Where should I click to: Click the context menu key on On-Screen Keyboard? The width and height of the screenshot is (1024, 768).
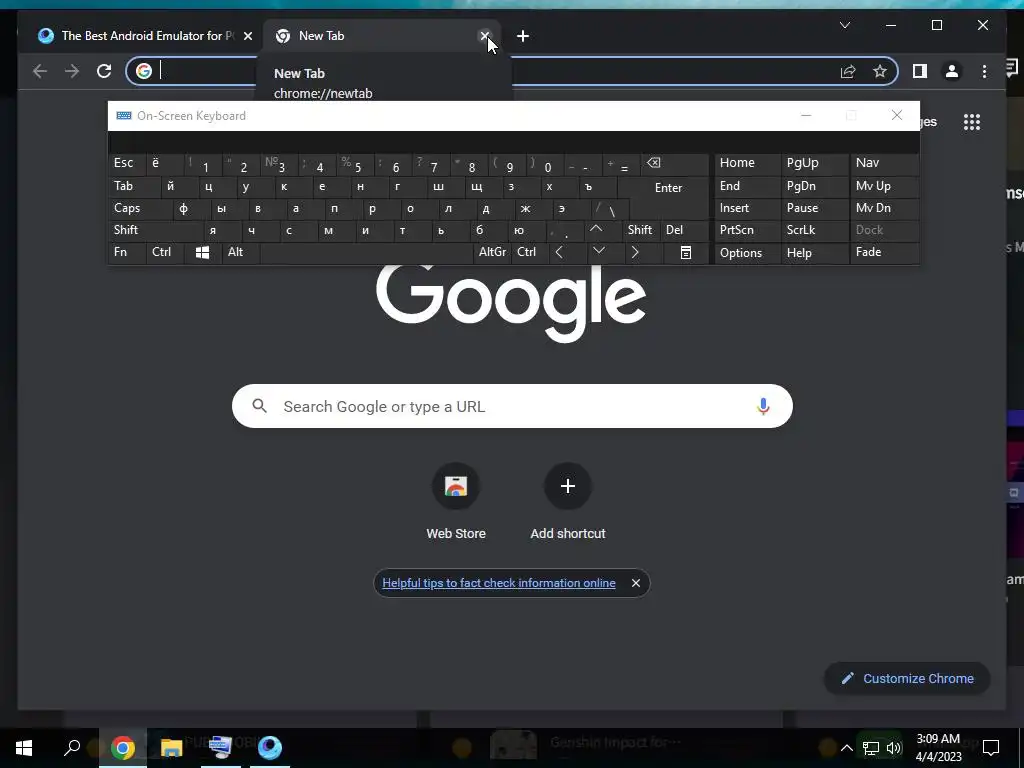point(686,253)
